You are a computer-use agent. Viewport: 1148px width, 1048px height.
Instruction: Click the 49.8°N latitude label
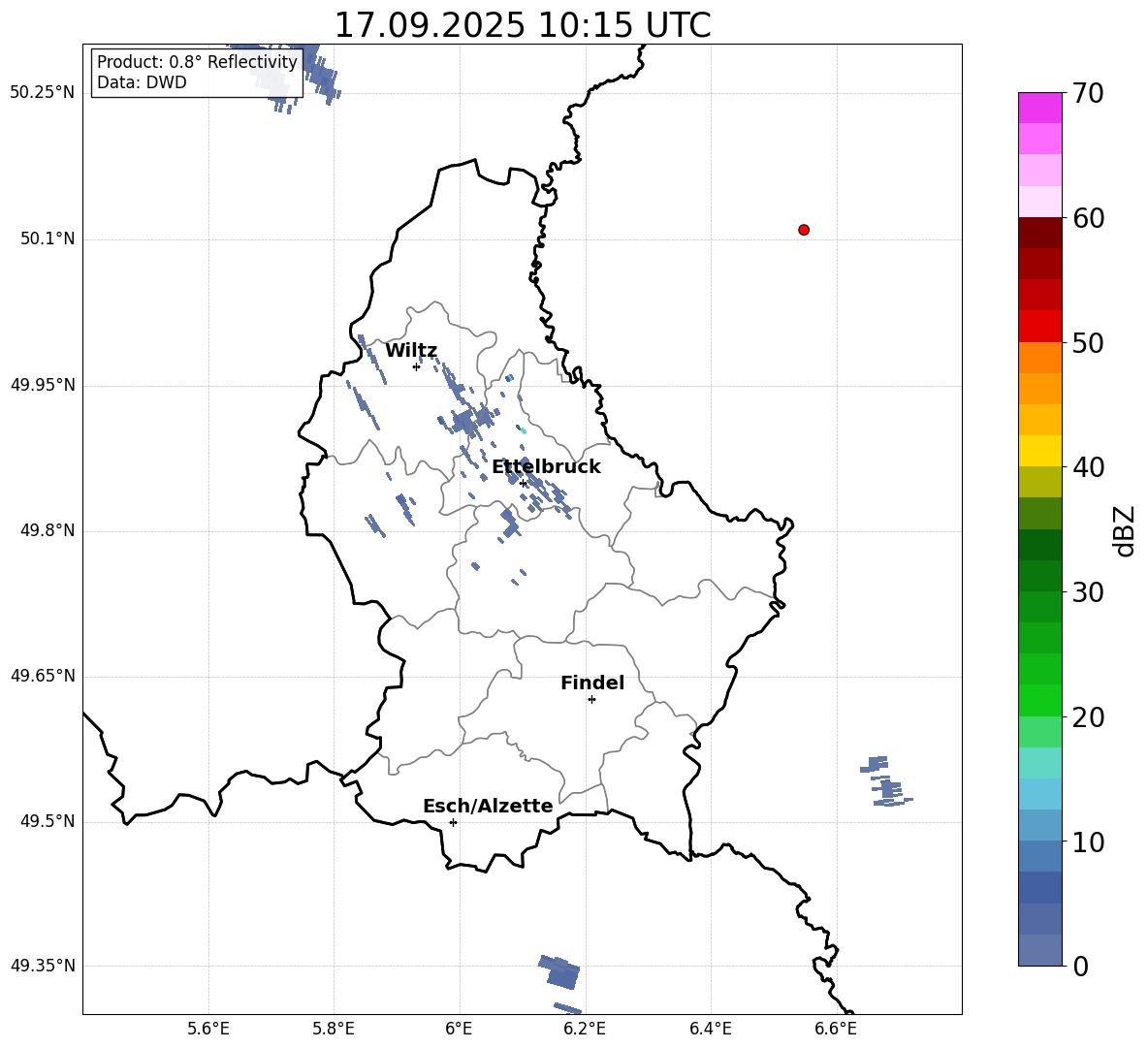[48, 530]
